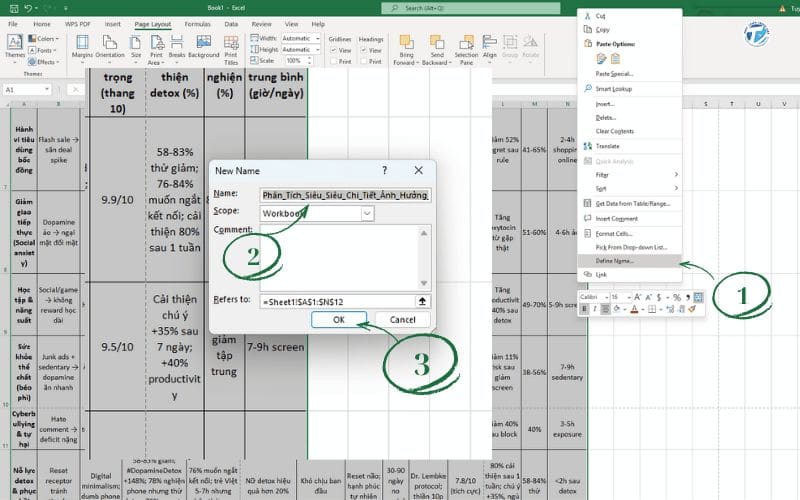
Task: Switch to the Review tab
Action: pos(261,24)
